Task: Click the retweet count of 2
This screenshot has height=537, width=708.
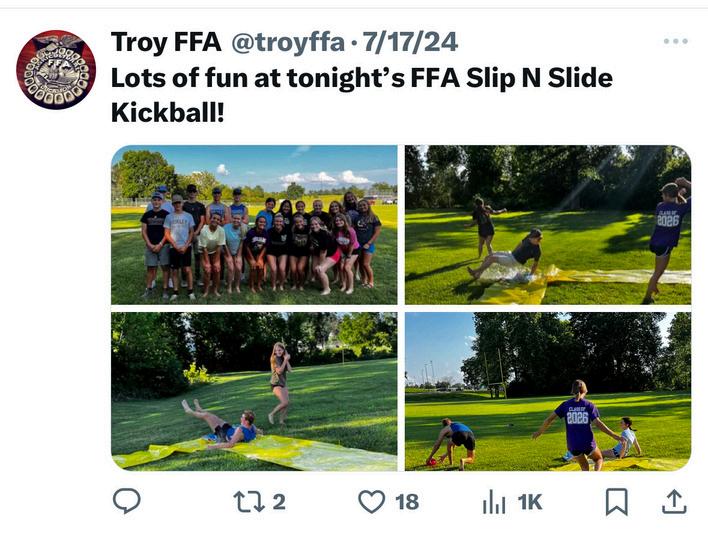Action: tap(279, 501)
